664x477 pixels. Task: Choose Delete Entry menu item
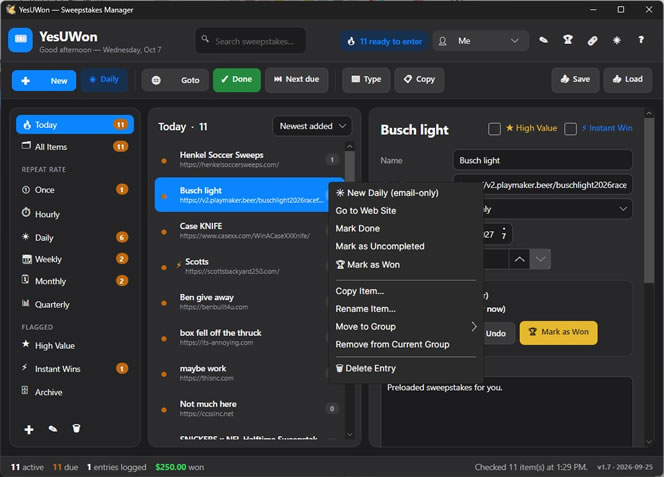pyautogui.click(x=406, y=368)
